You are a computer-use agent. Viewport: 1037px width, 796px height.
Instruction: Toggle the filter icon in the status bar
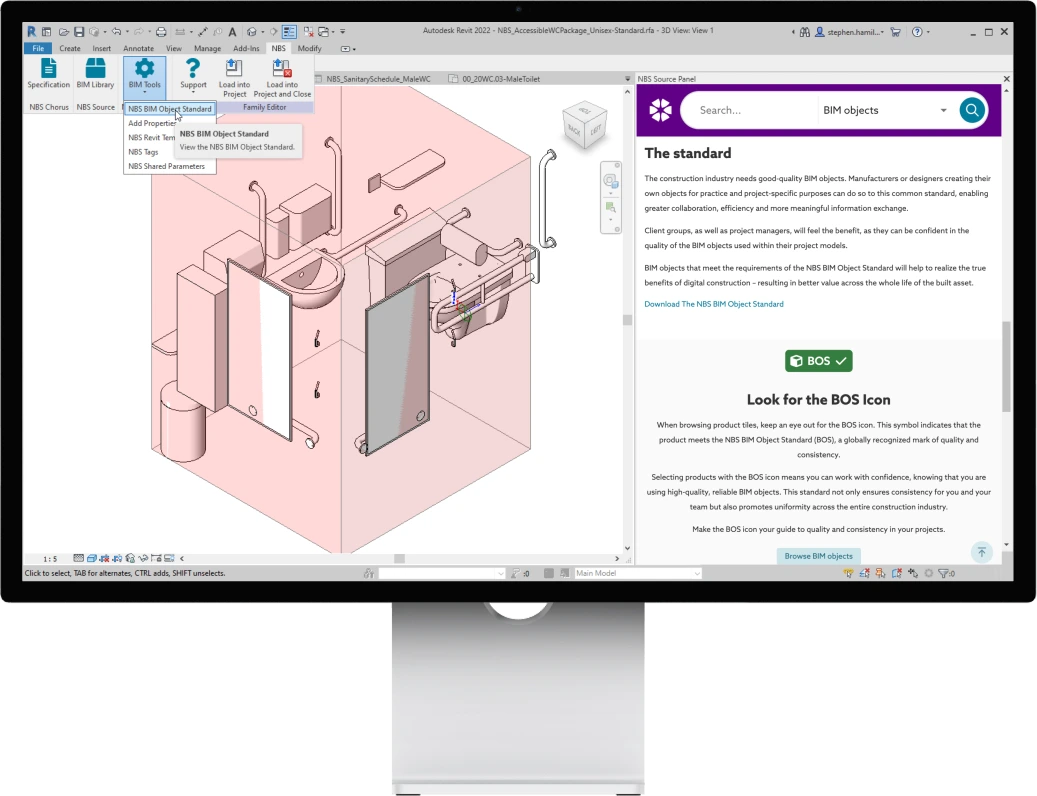pyautogui.click(x=944, y=573)
